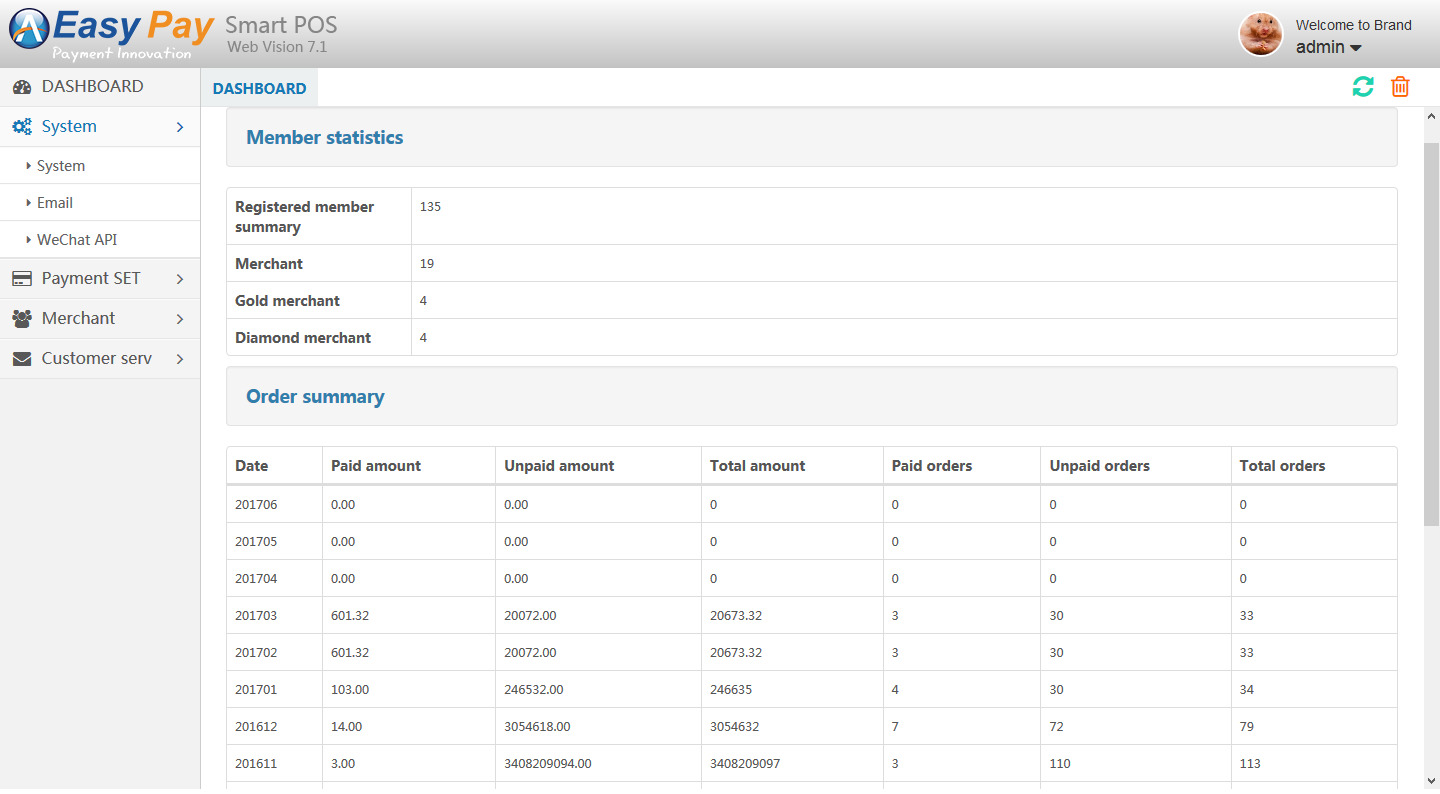
Task: Click the green refresh icon
Action: 1362,87
